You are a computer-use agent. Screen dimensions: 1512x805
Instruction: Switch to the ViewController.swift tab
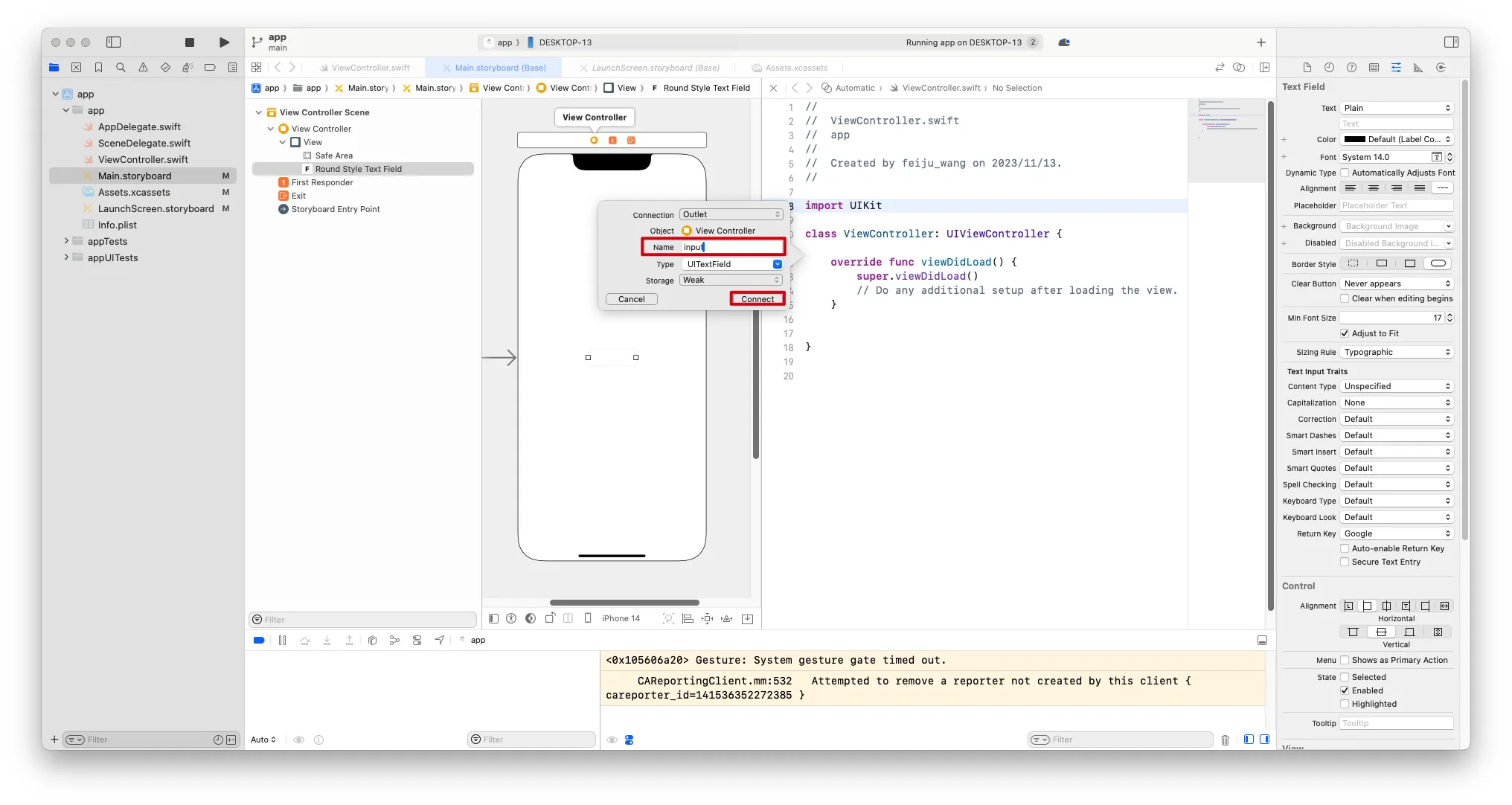pos(370,68)
